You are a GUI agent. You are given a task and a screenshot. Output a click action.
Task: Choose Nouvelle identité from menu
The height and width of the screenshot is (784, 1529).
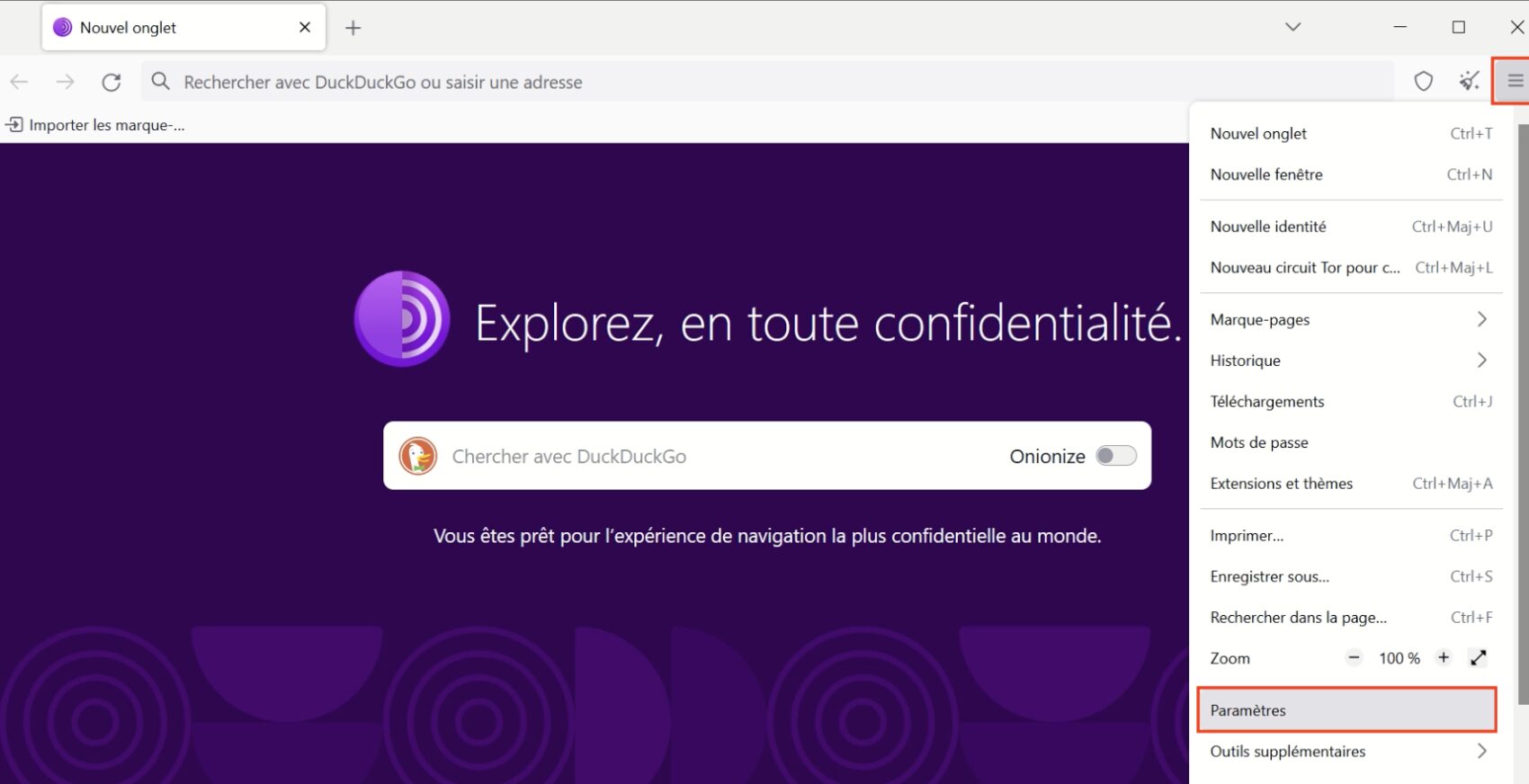coord(1351,227)
